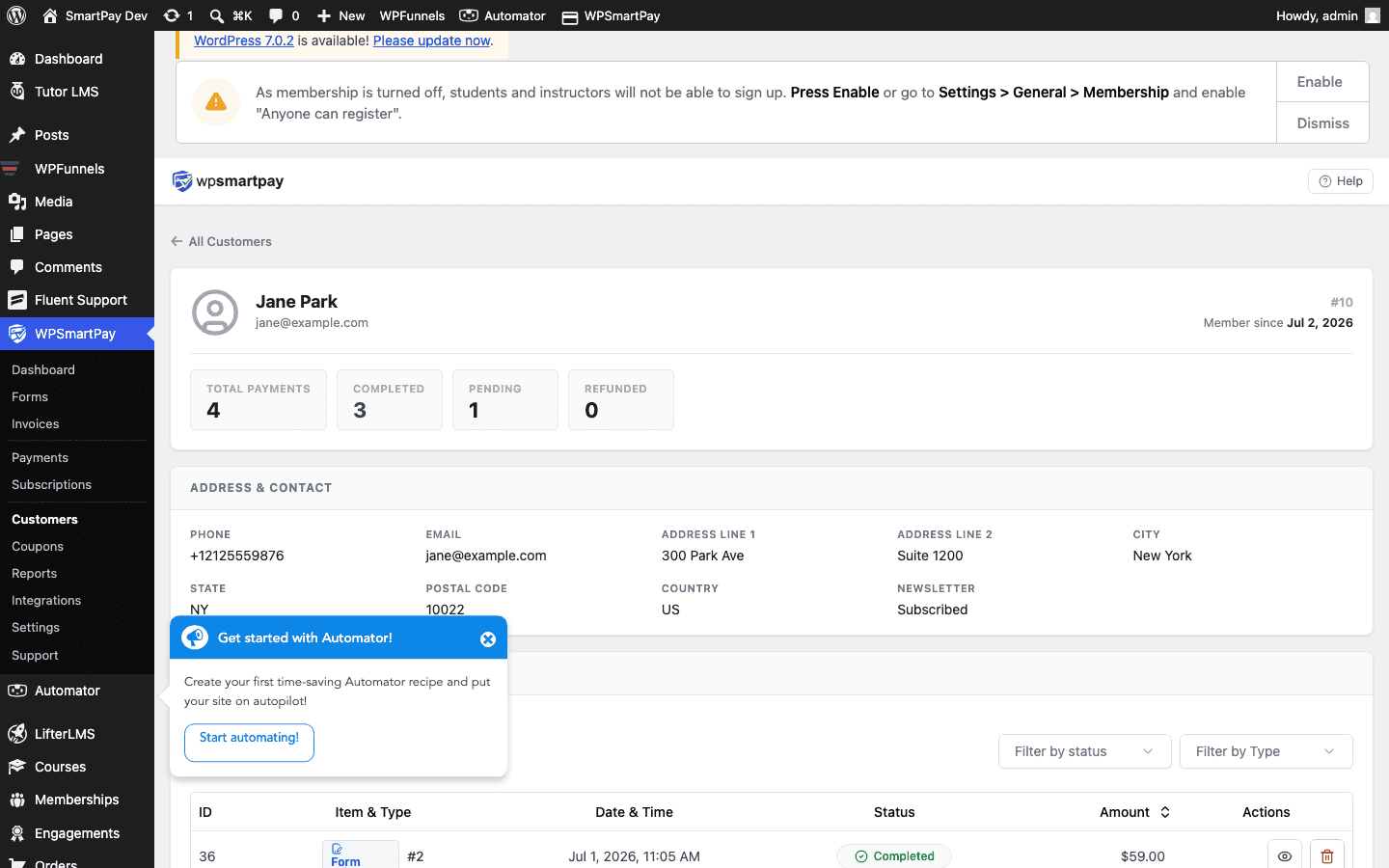Open Pages in the sidebar

[77, 234]
